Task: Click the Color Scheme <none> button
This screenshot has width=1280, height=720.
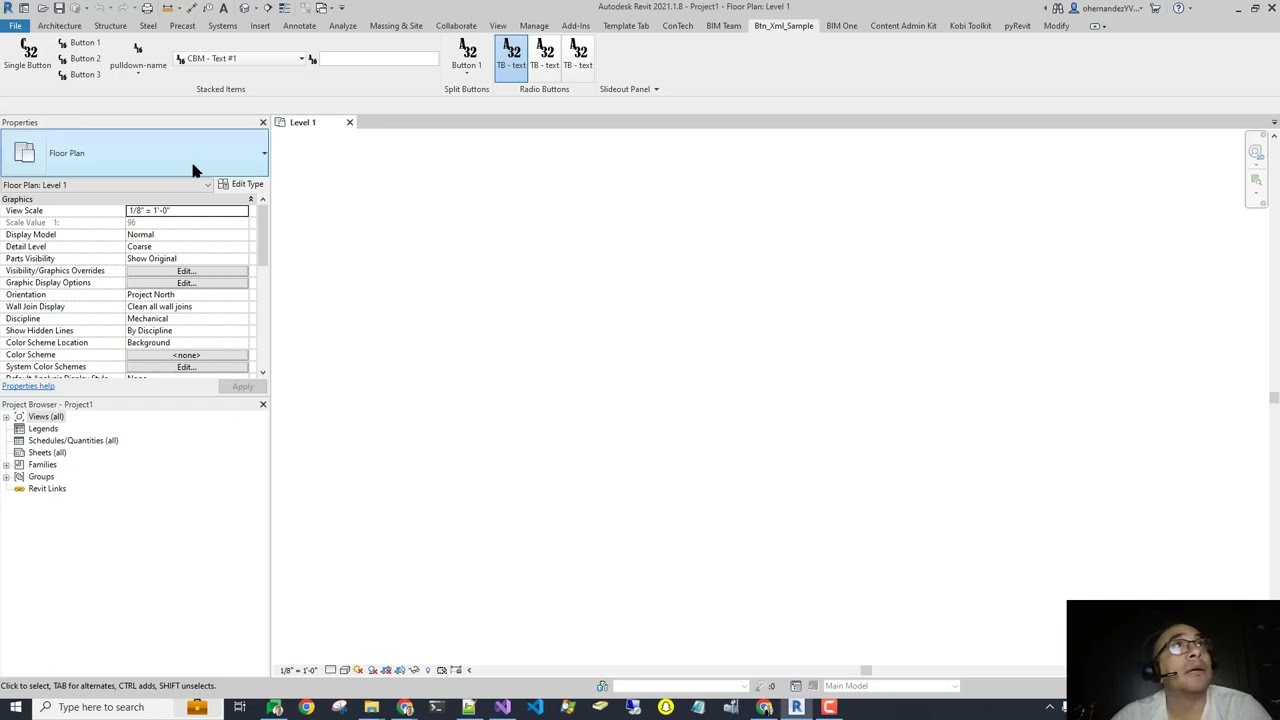Action: pos(187,355)
